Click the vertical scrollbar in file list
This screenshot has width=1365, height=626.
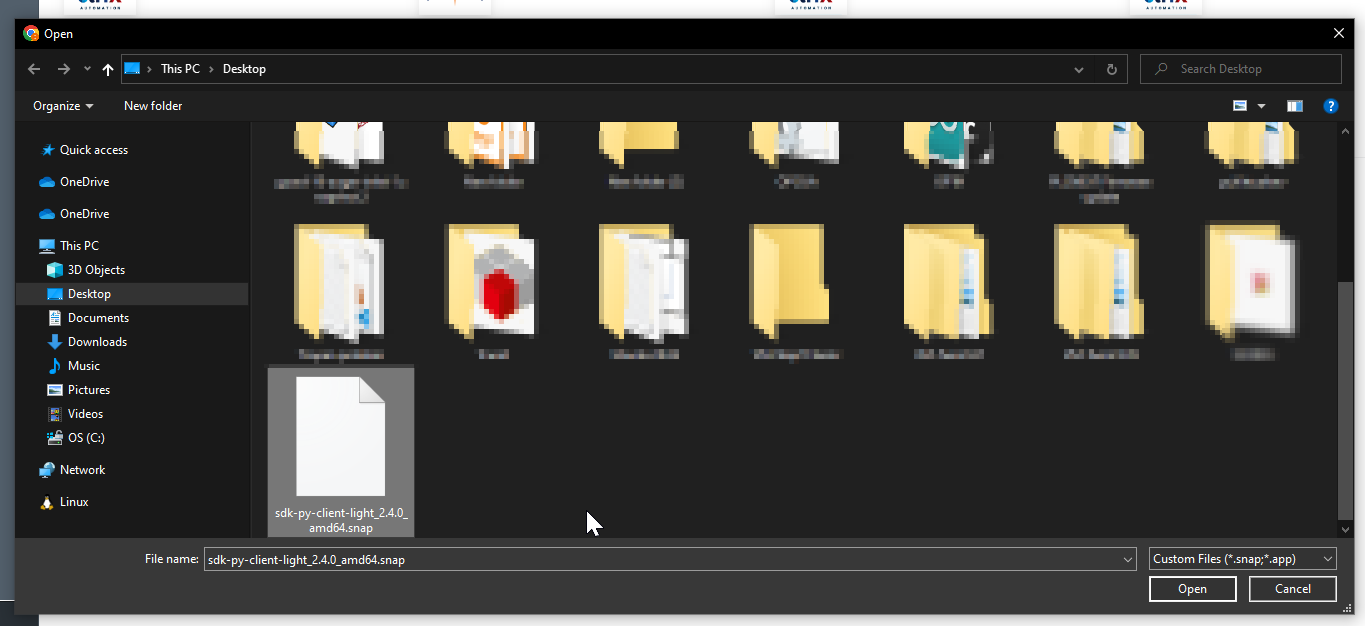click(1345, 400)
